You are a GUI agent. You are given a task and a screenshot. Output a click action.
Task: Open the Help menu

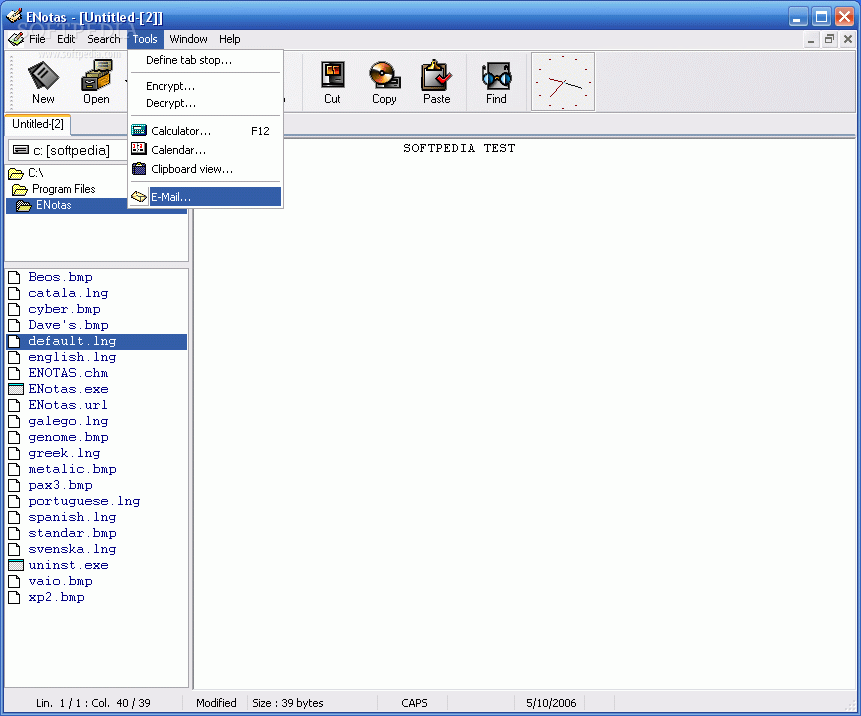[x=230, y=39]
